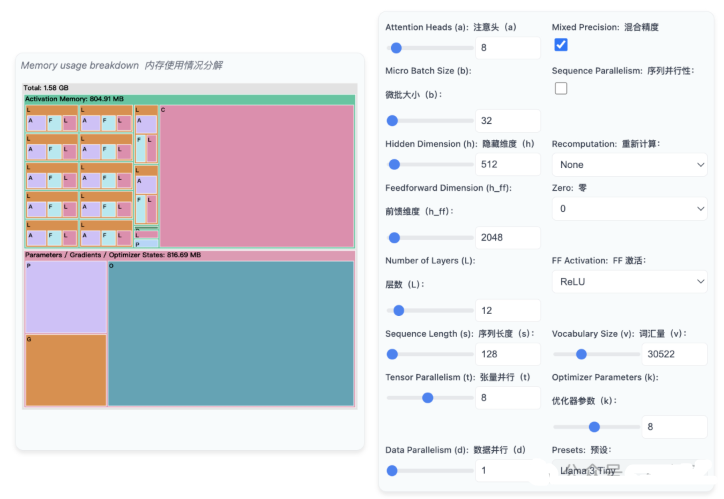724x499 pixels.
Task: Click the Vocabulary Size slider
Action: 596,354
